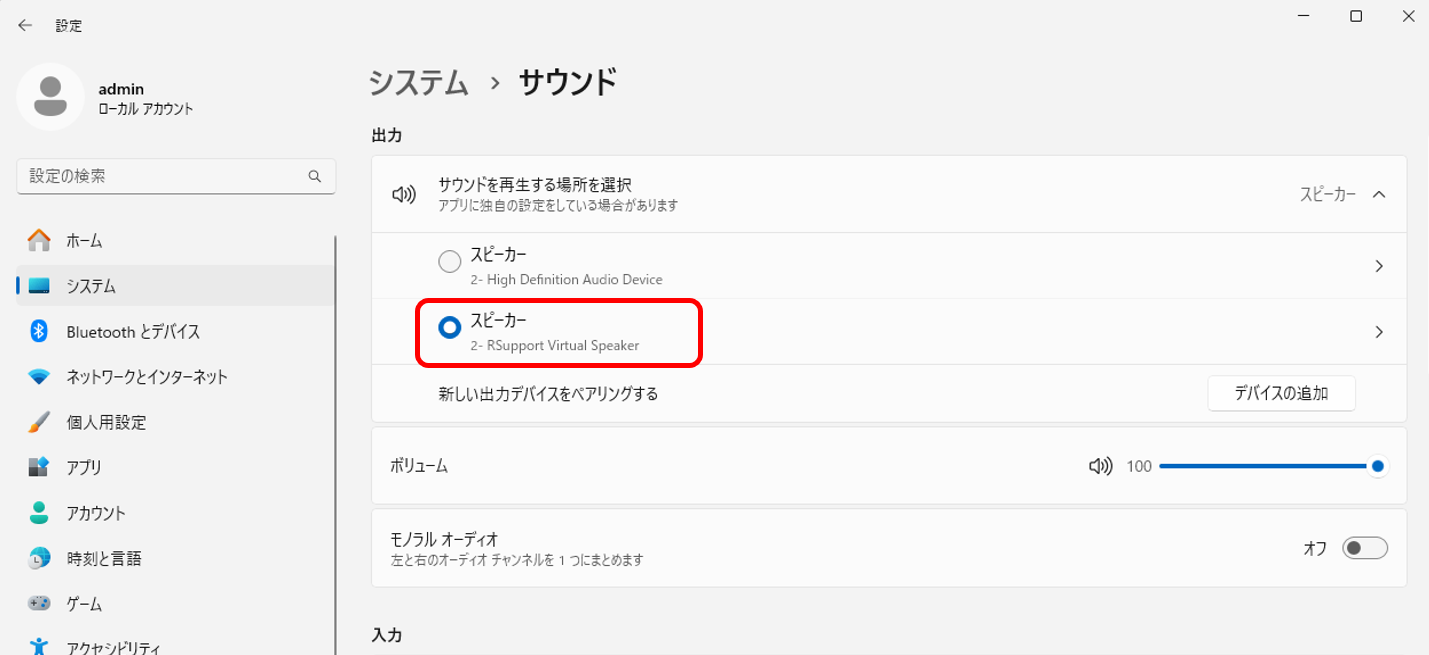Click the search magnifier icon
The image size is (1429, 655).
[x=315, y=176]
